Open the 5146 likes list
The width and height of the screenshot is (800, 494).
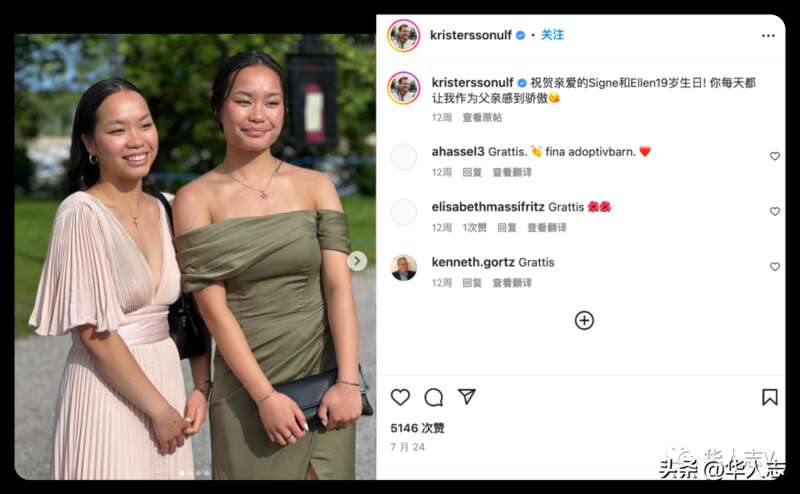pyautogui.click(x=417, y=428)
